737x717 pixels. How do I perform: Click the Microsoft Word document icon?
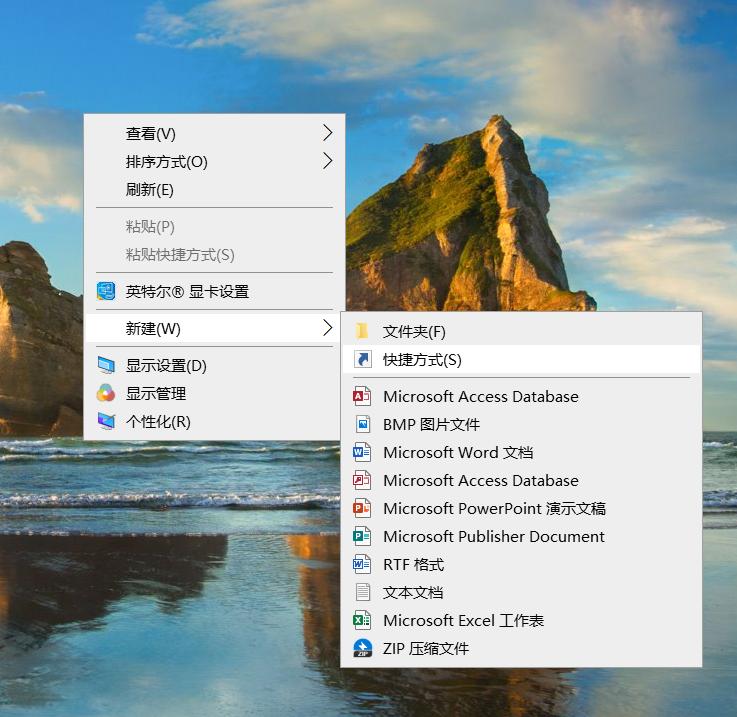[x=362, y=452]
